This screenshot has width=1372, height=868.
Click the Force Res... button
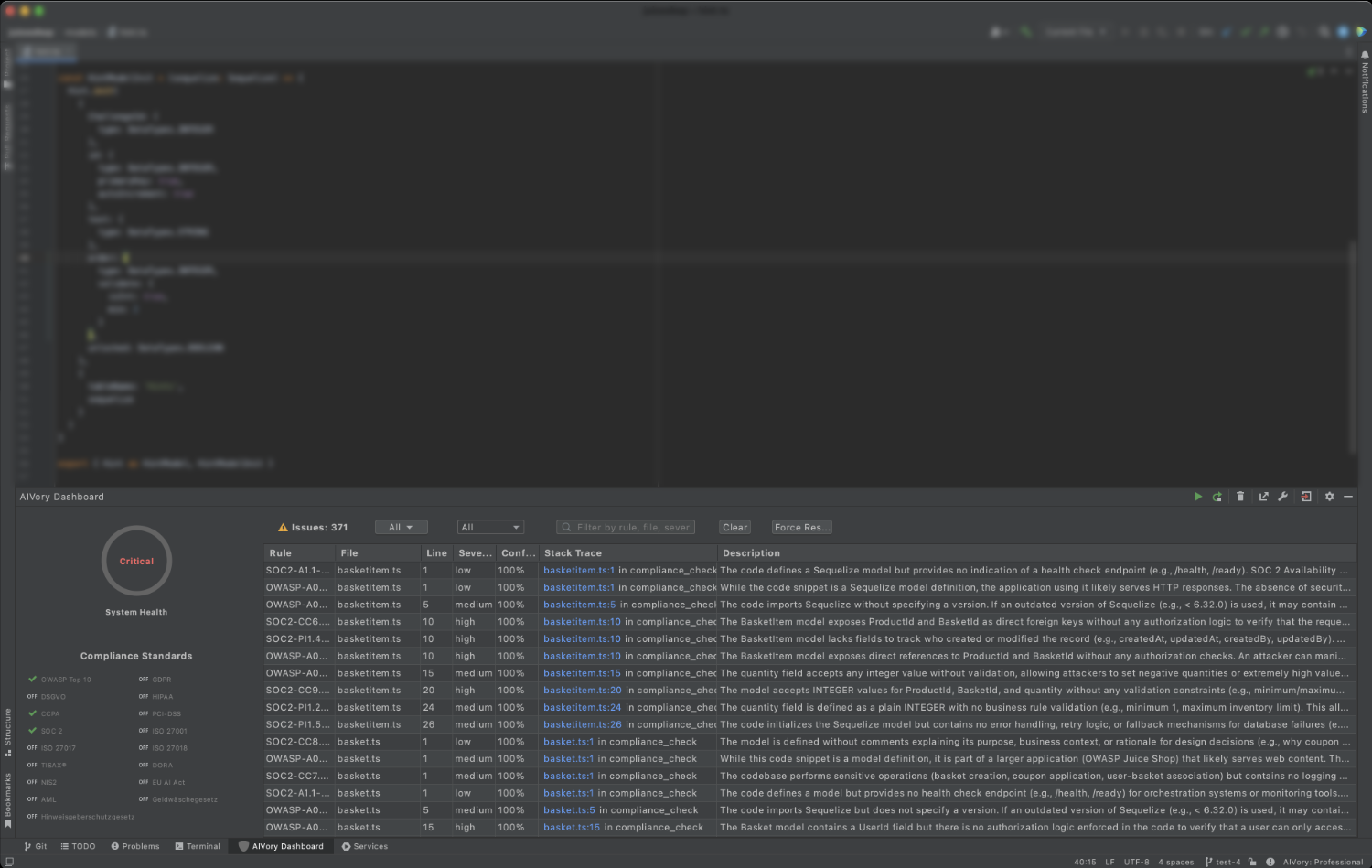pos(802,528)
